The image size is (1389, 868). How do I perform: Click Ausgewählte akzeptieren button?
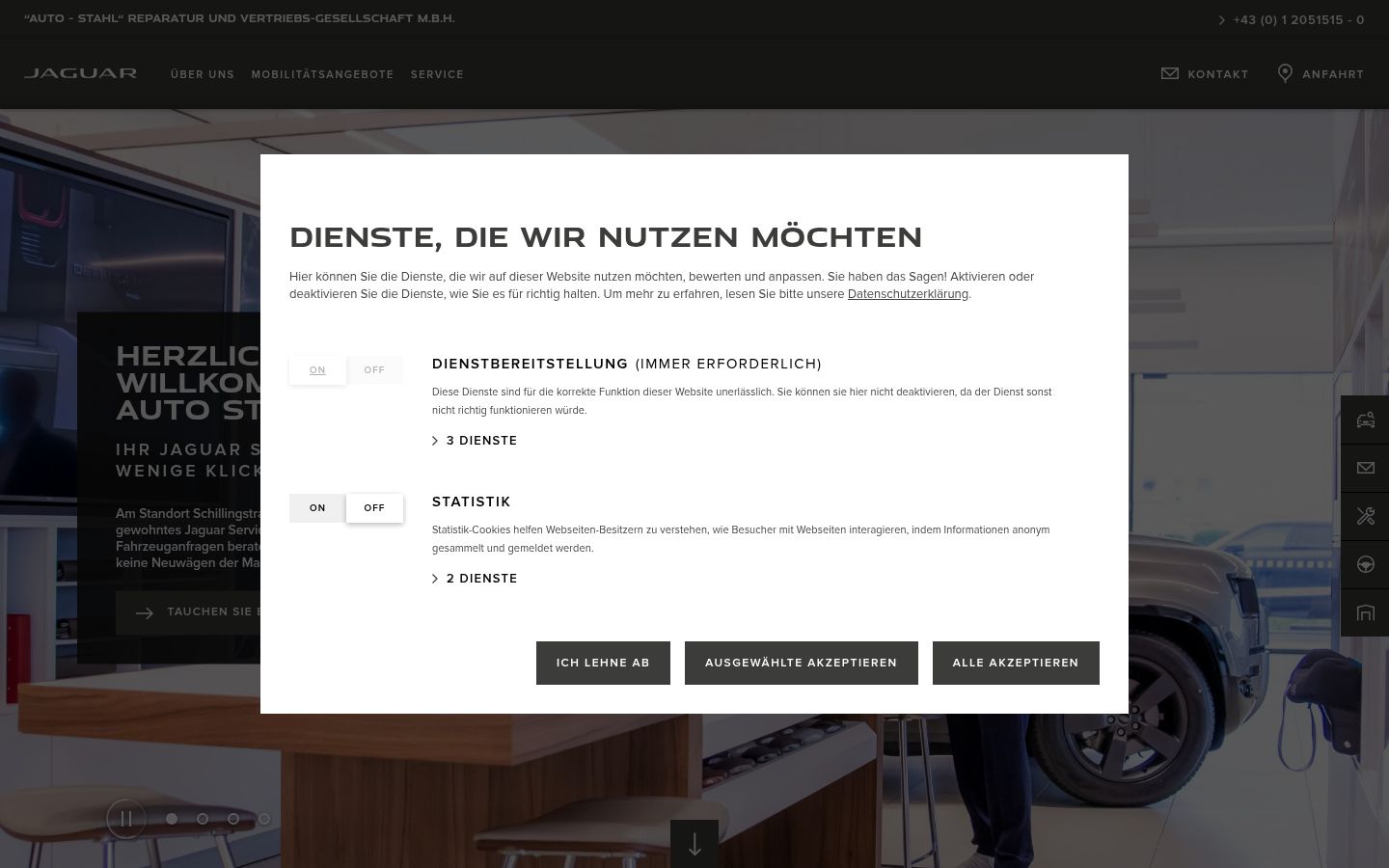(801, 663)
